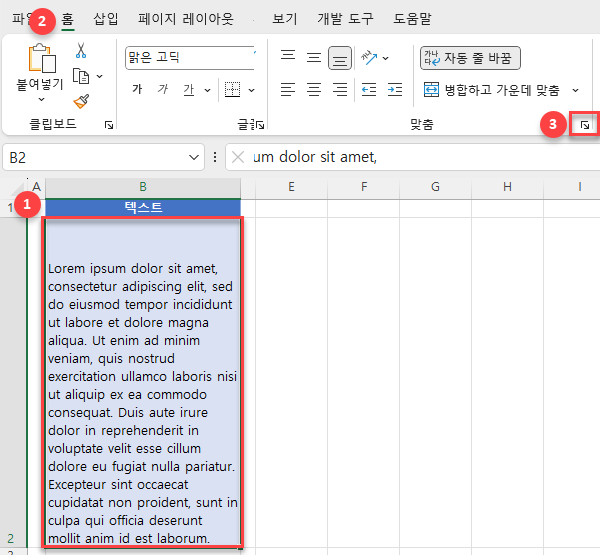Open Merge and Center dropdown arrow
Viewport: 600px width, 555px height.
pos(575,90)
